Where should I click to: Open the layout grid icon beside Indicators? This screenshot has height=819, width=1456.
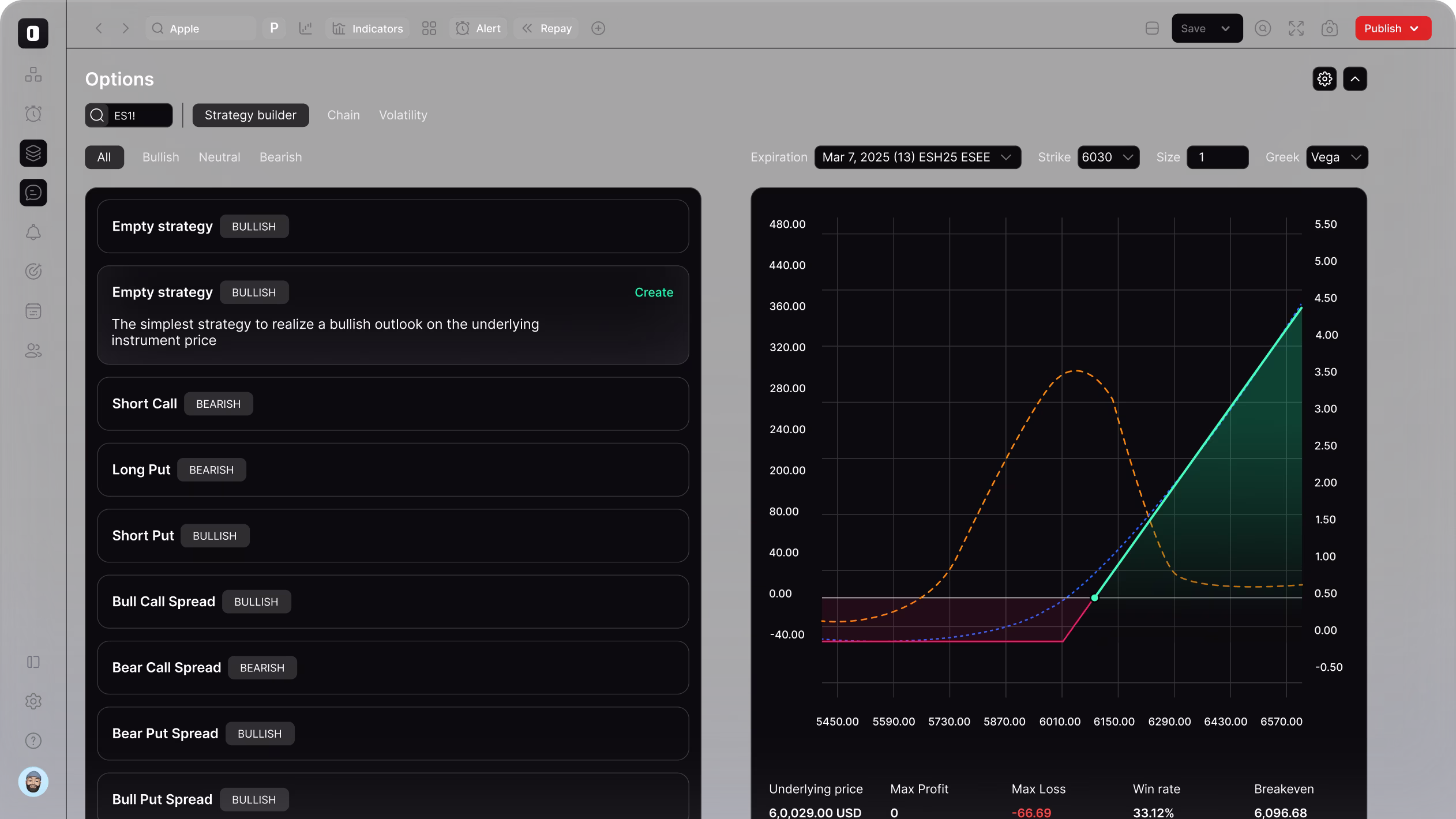point(429,28)
